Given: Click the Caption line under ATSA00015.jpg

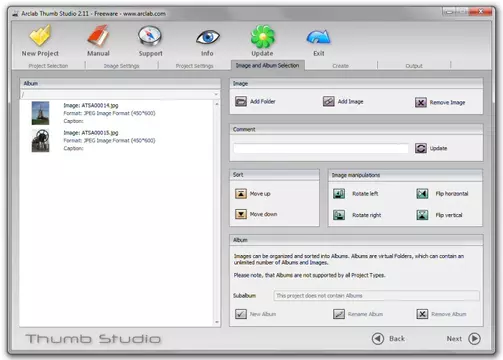Looking at the screenshot, I should (x=73, y=148).
